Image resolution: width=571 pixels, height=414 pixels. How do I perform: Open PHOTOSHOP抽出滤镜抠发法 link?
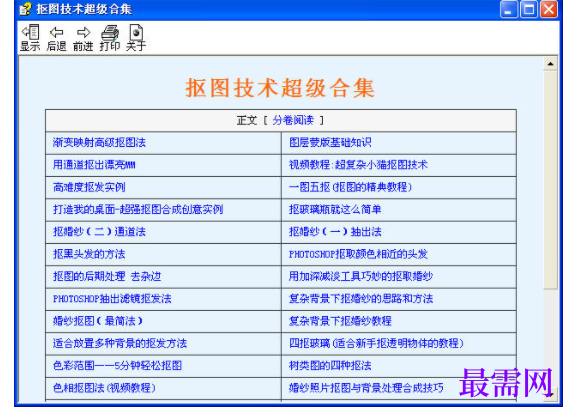click(x=112, y=299)
